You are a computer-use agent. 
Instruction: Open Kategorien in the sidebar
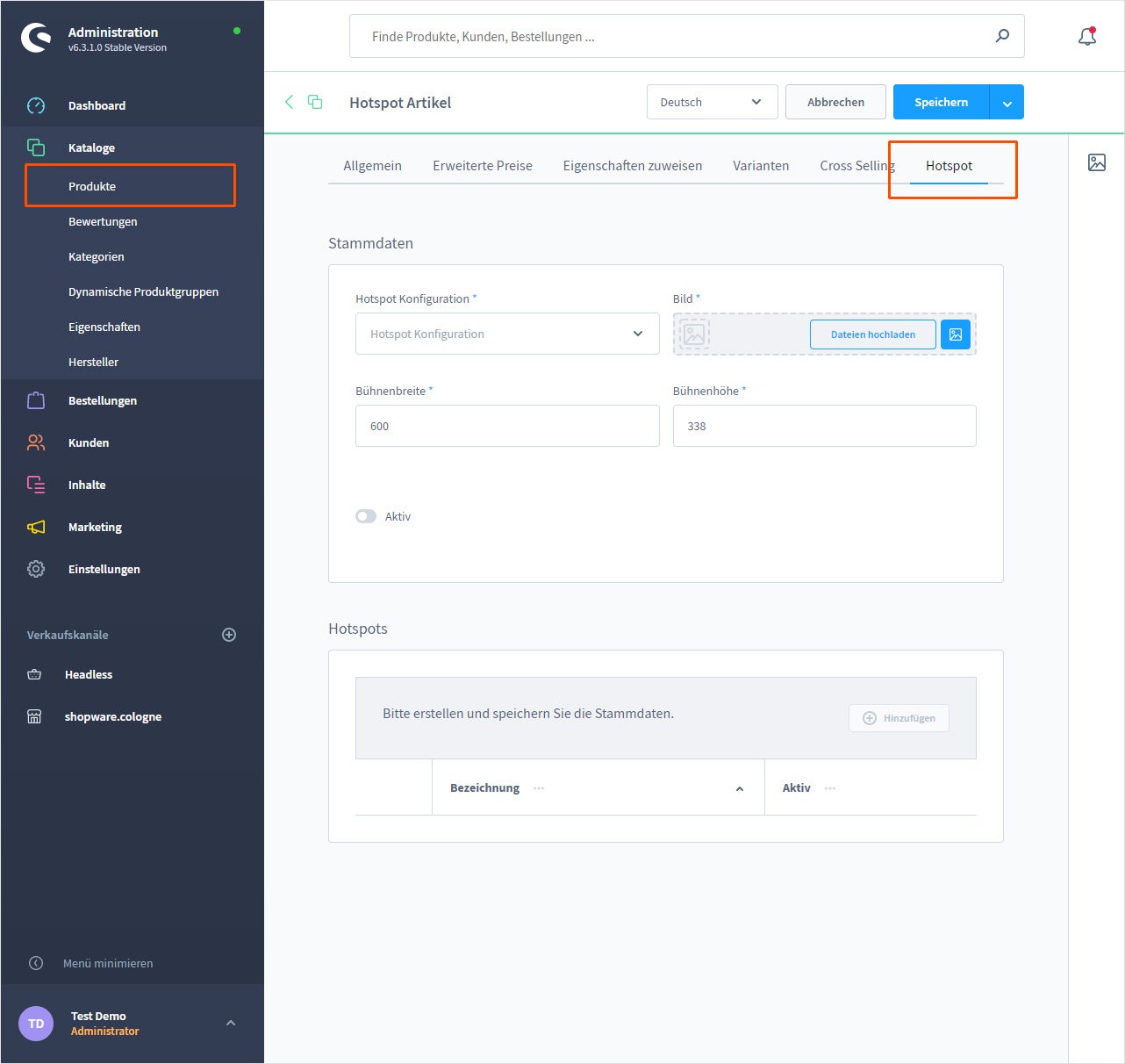coord(97,256)
